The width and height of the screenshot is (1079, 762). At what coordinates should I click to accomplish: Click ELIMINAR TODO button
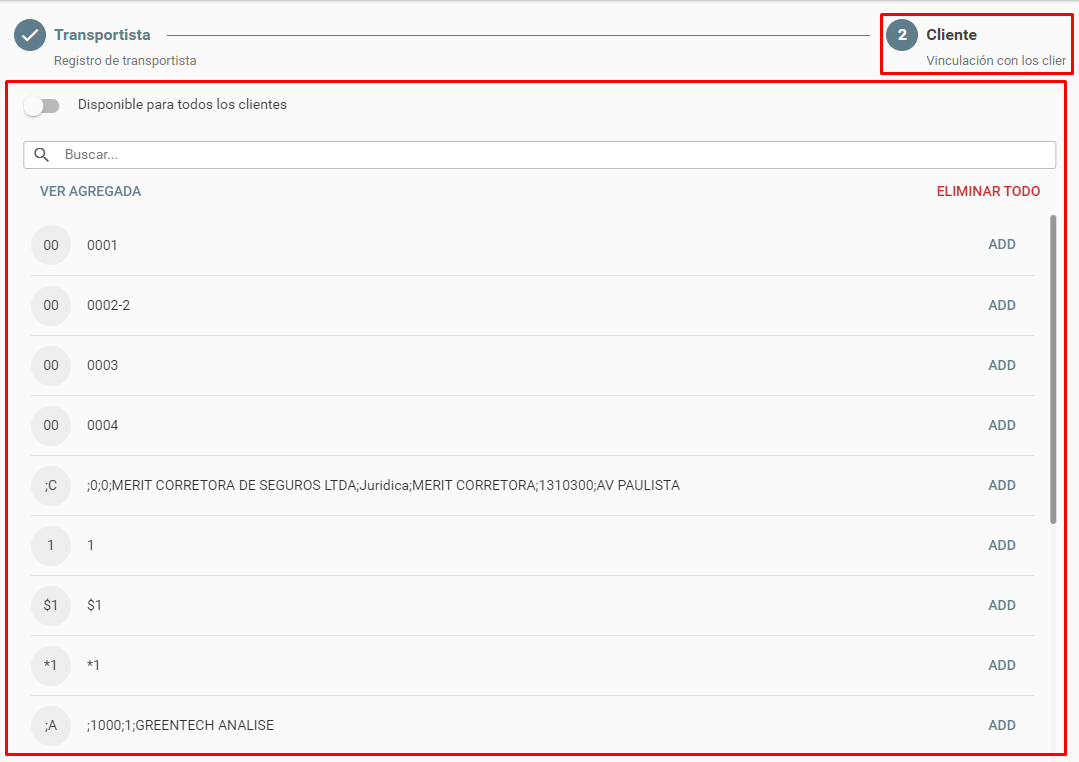[988, 191]
